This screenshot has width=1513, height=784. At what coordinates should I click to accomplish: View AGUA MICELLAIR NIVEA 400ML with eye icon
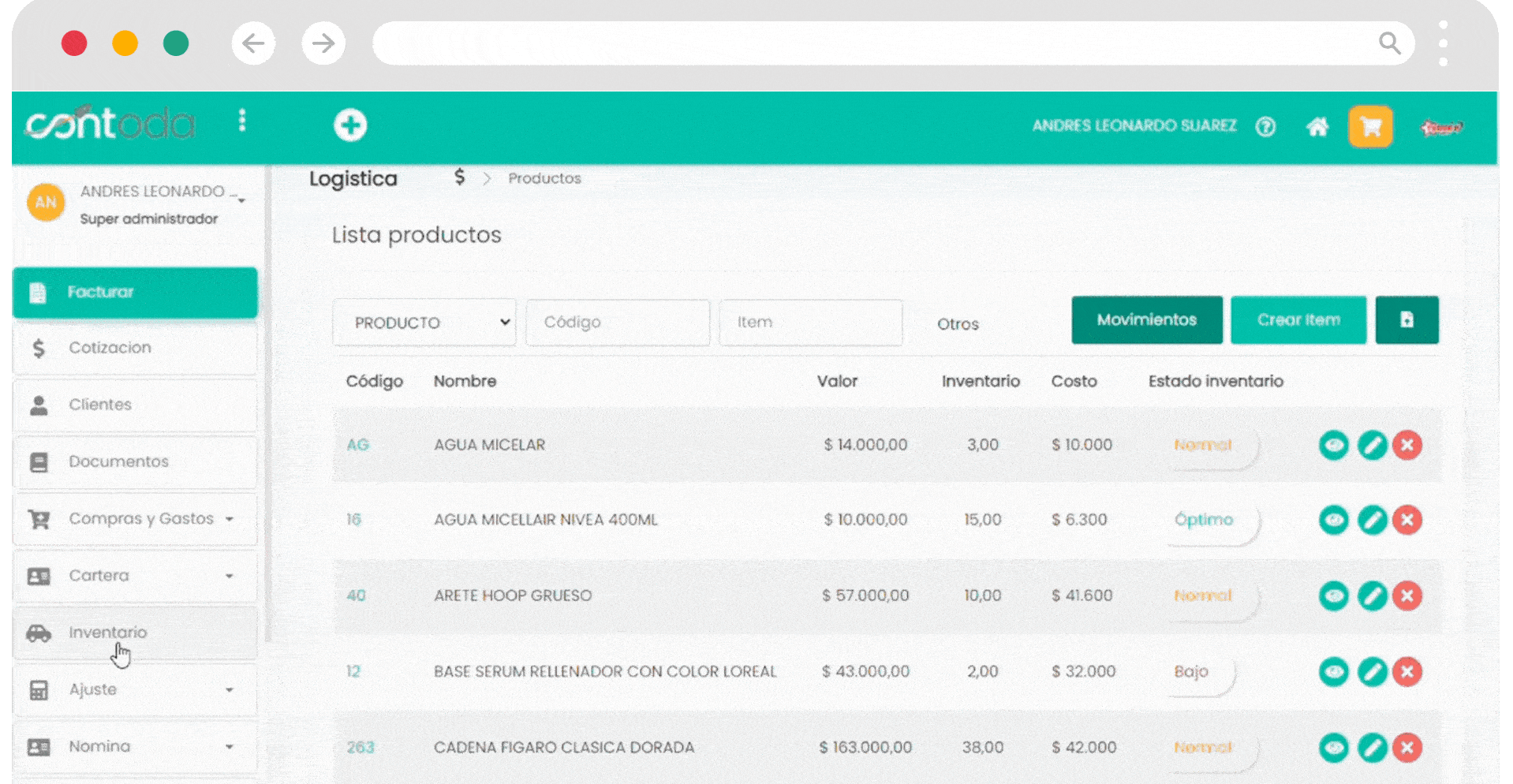tap(1333, 520)
